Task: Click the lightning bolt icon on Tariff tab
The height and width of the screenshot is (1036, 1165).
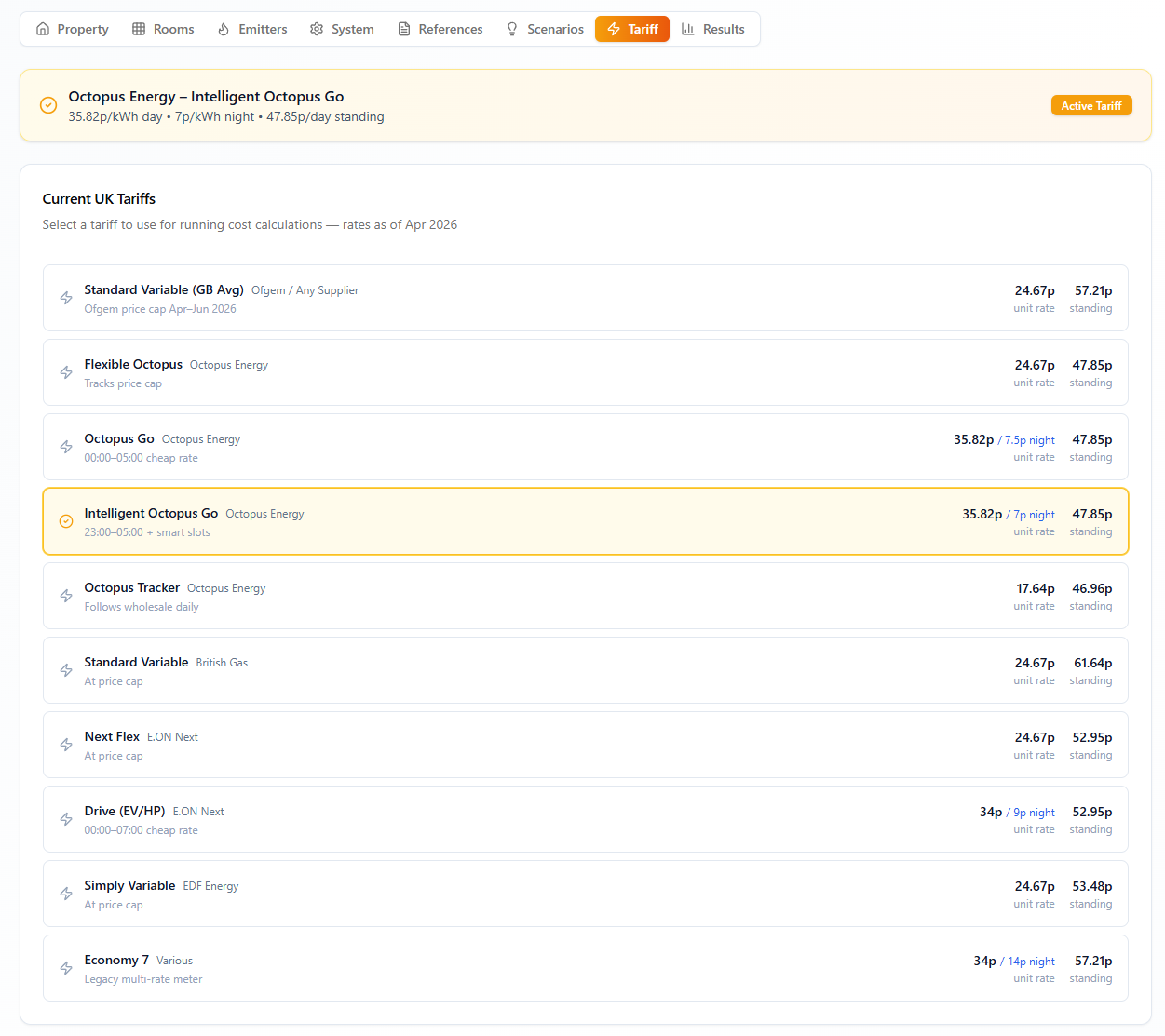Action: (x=614, y=29)
